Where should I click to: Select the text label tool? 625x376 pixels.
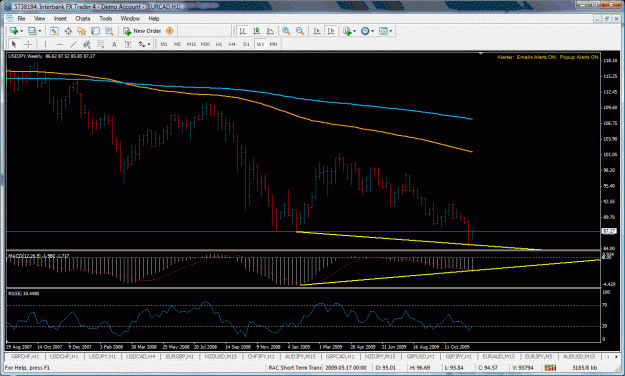click(128, 44)
